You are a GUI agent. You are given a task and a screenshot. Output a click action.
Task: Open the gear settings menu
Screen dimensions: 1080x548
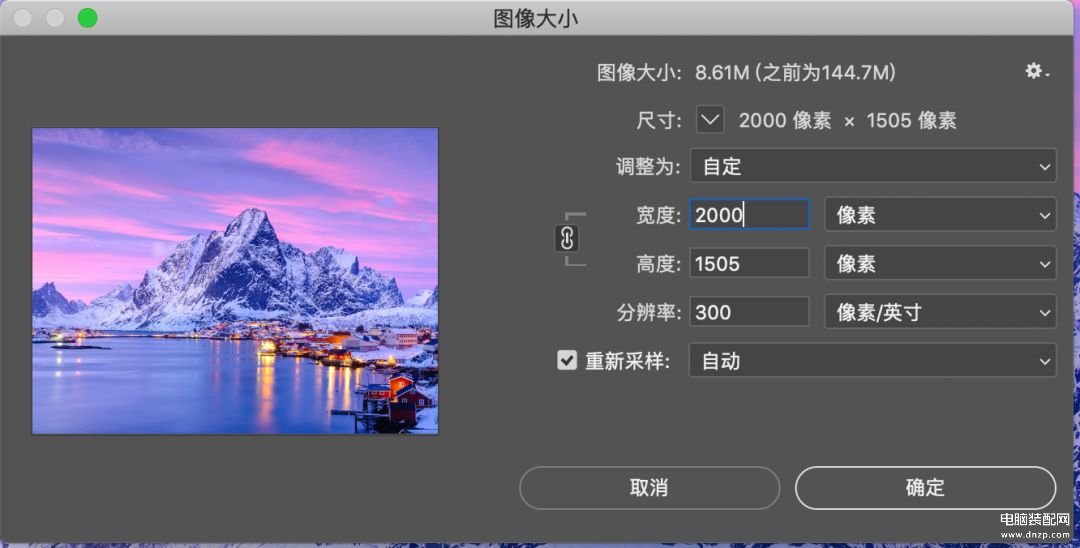click(x=1037, y=71)
